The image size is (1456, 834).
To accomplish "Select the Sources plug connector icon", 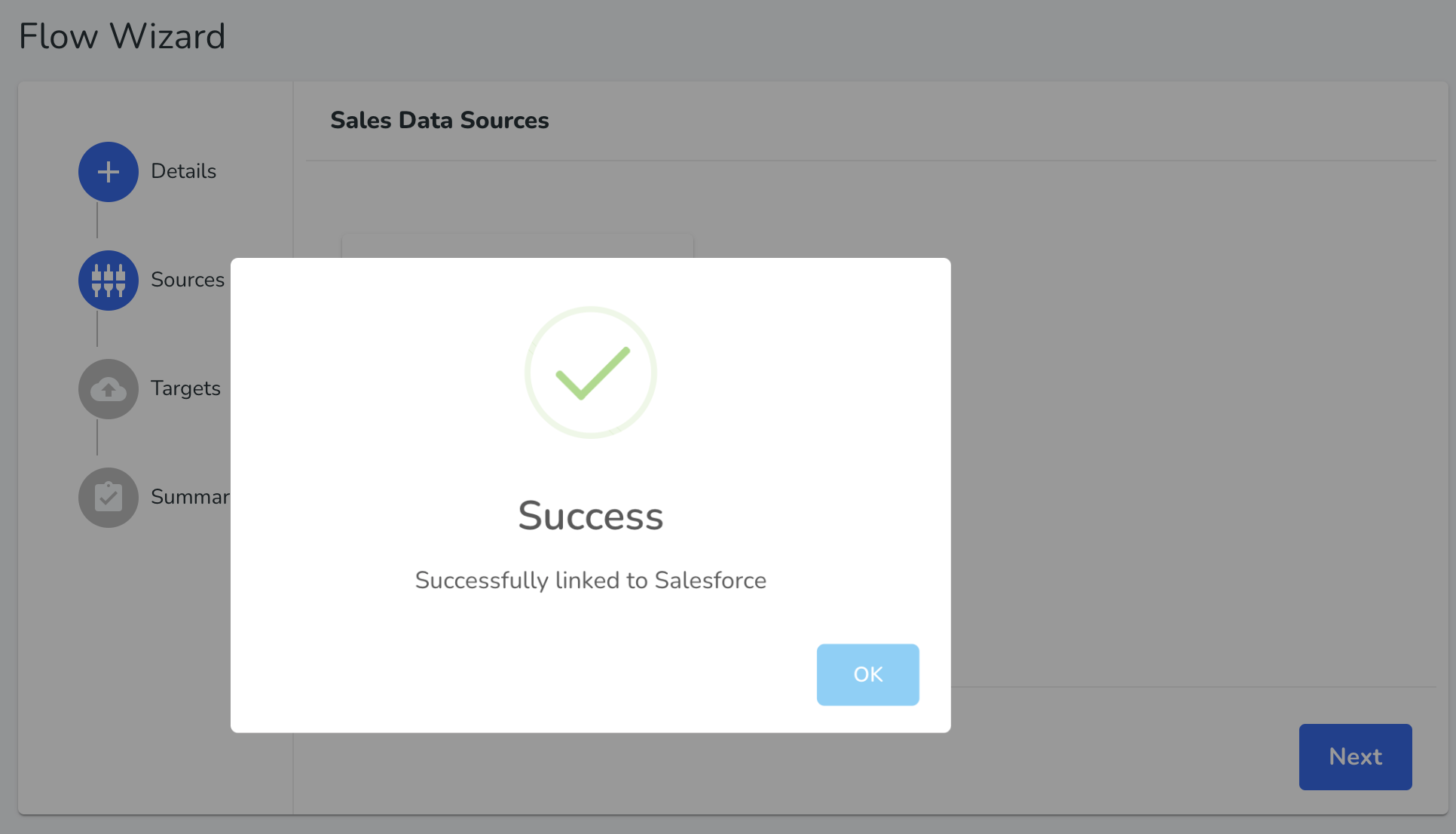I will (109, 281).
